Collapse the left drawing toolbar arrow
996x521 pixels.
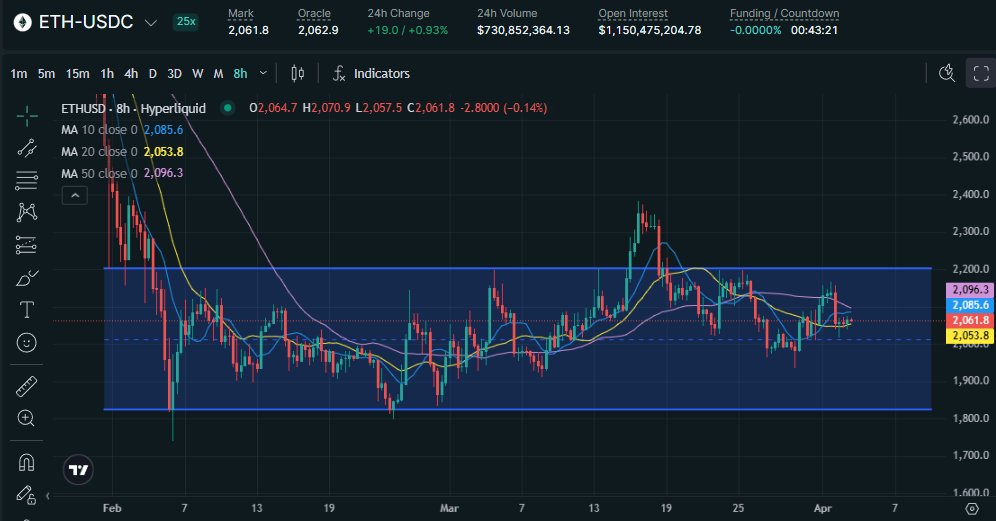[48, 496]
